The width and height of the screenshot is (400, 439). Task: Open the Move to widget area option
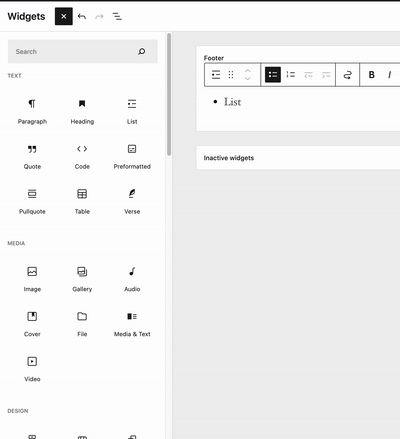pyautogui.click(x=347, y=75)
